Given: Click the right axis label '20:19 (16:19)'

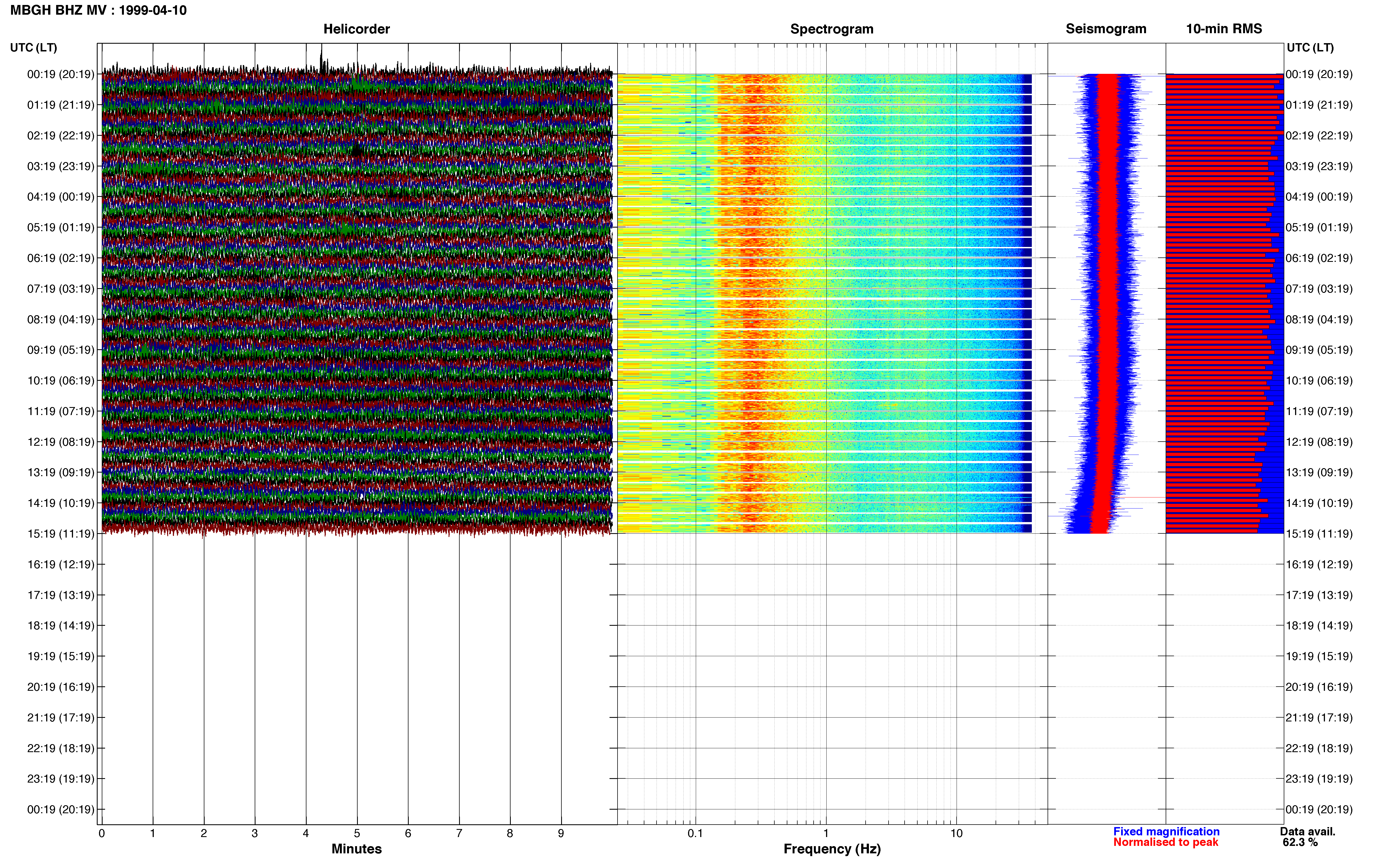Looking at the screenshot, I should click(1319, 687).
